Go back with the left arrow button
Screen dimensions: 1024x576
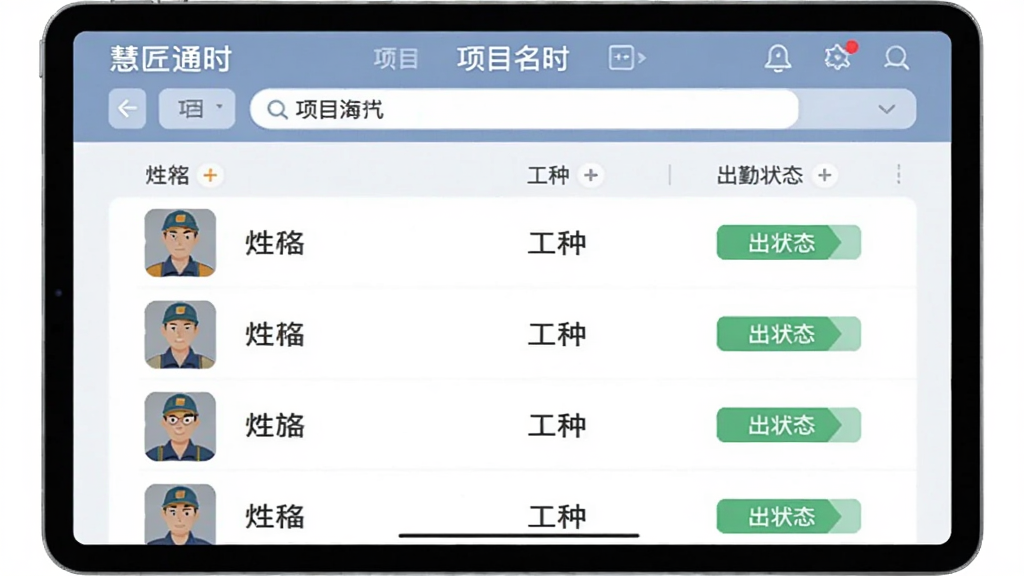click(x=127, y=108)
